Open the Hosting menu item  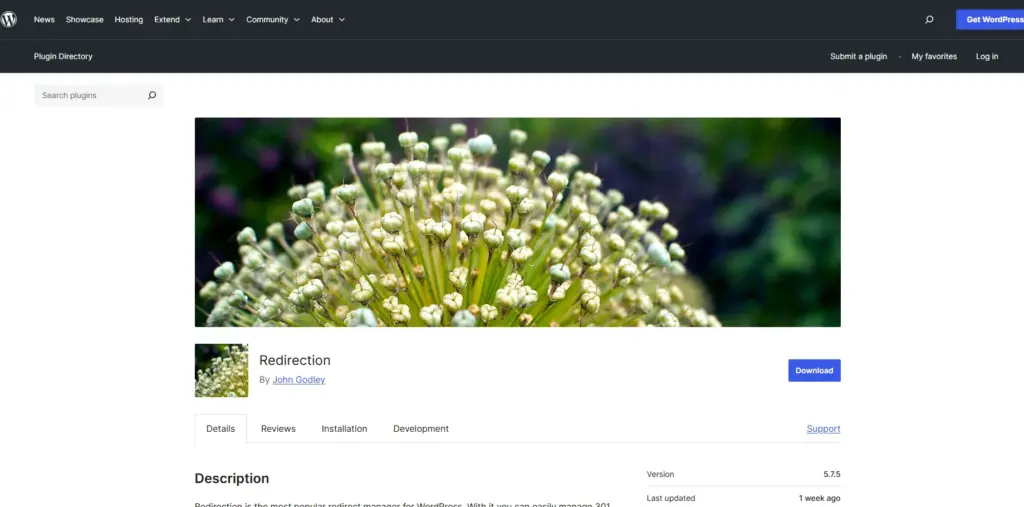coord(128,19)
